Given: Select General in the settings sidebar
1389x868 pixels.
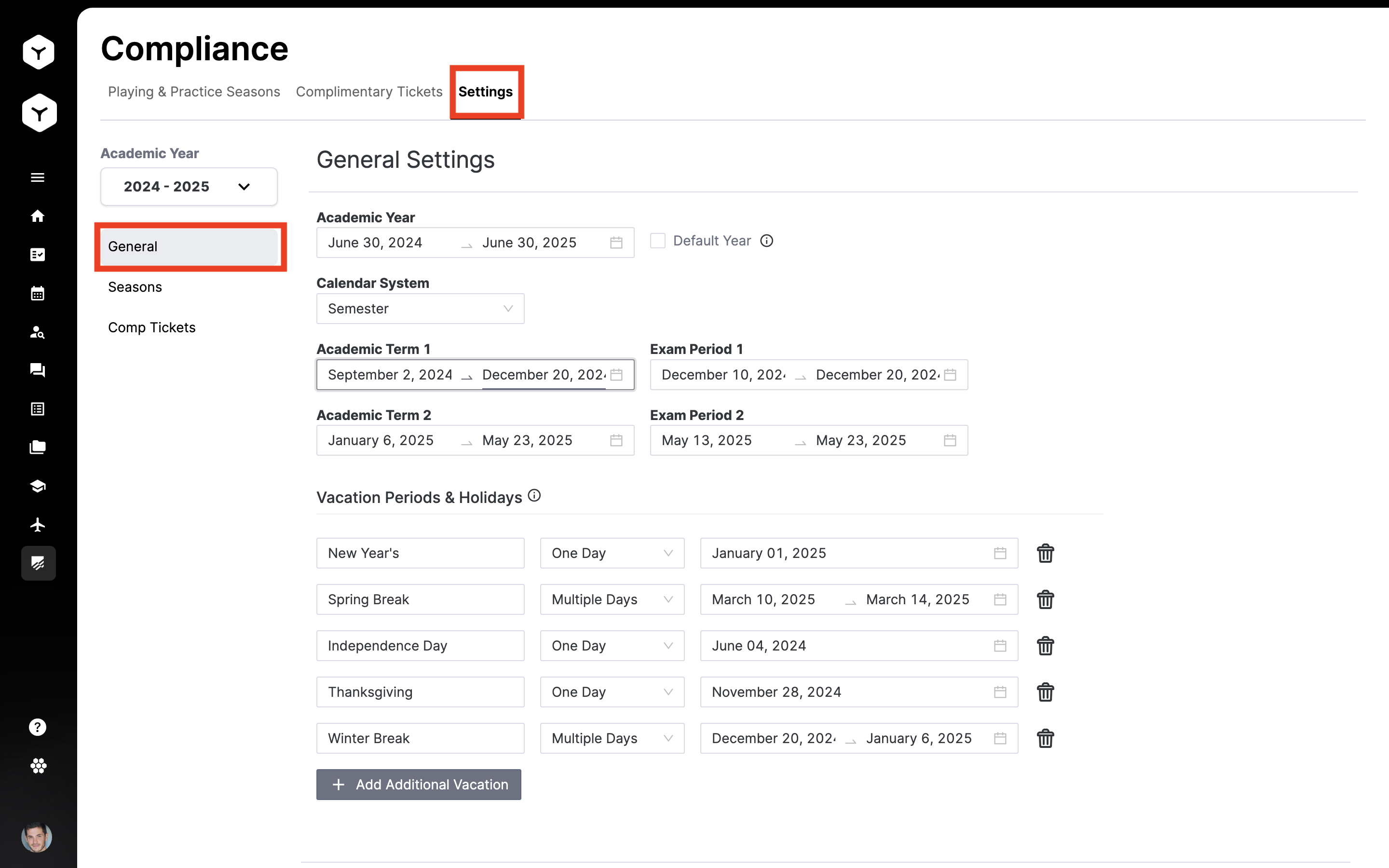Looking at the screenshot, I should pos(190,246).
